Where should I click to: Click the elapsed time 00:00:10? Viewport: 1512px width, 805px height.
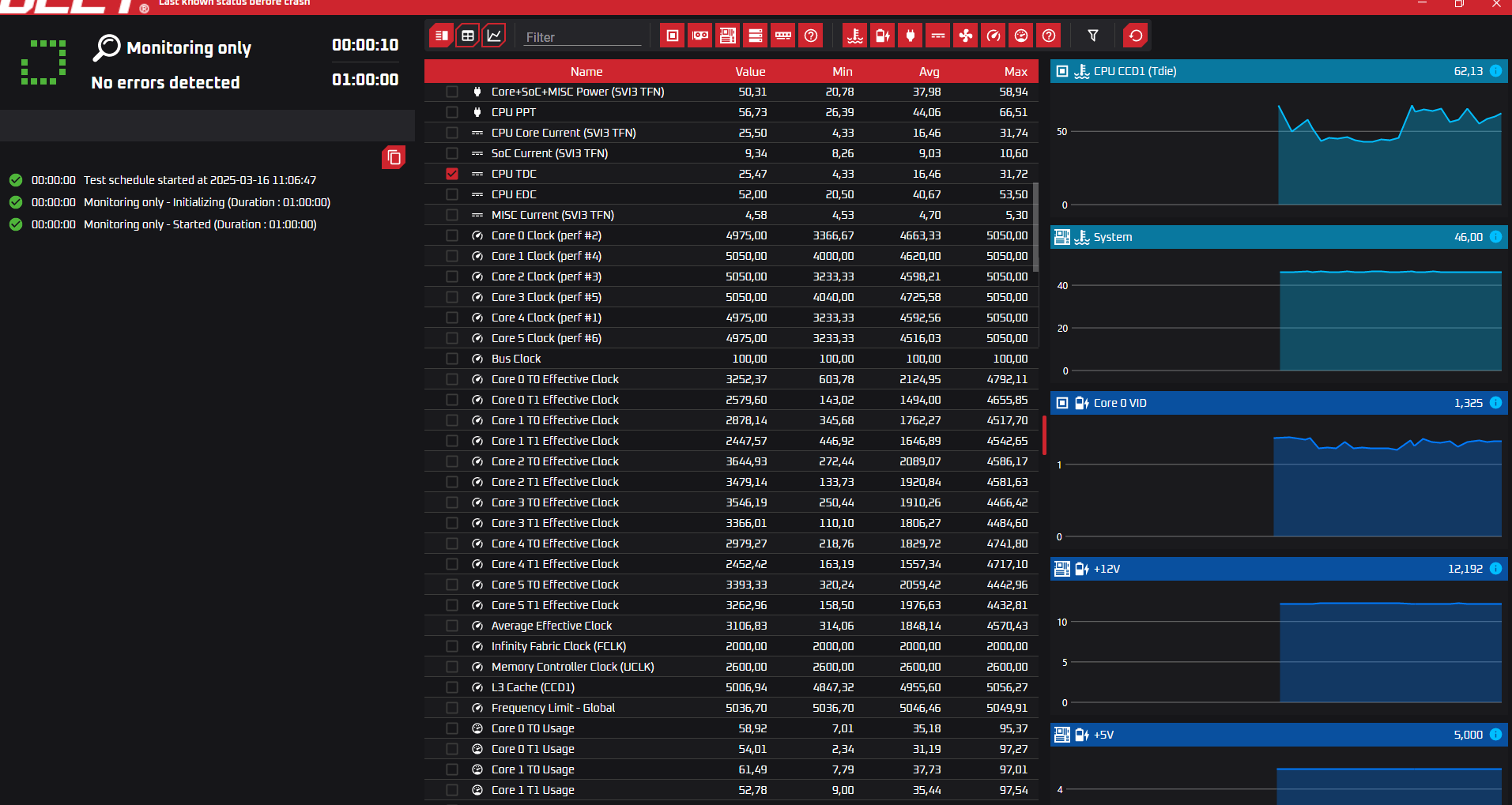pyautogui.click(x=365, y=45)
